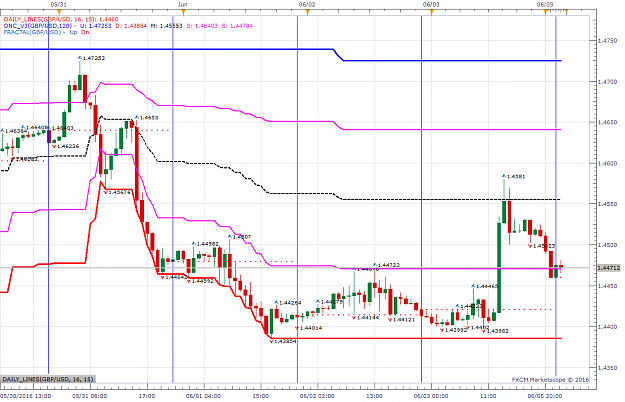Click the 1.4550 price axis label

(608, 204)
